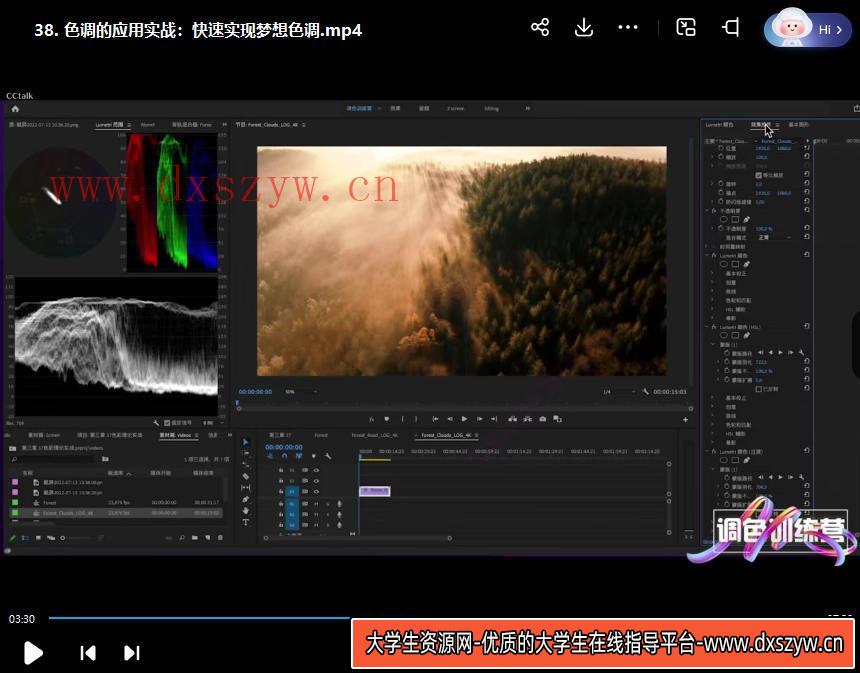The width and height of the screenshot is (860, 673).
Task: Toggle V3 track output eye
Action: pos(316,470)
